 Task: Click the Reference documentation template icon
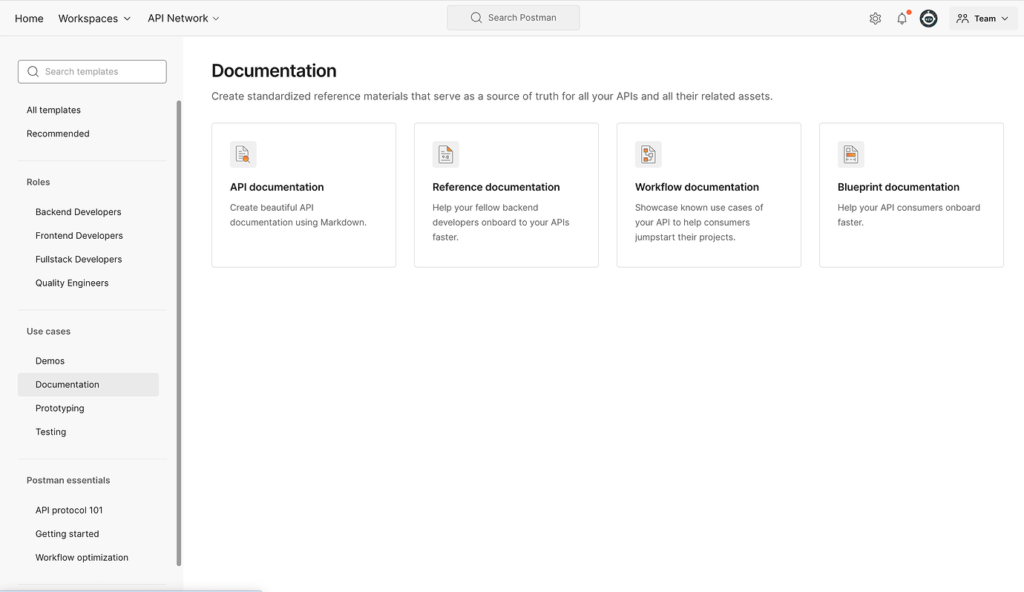[445, 154]
